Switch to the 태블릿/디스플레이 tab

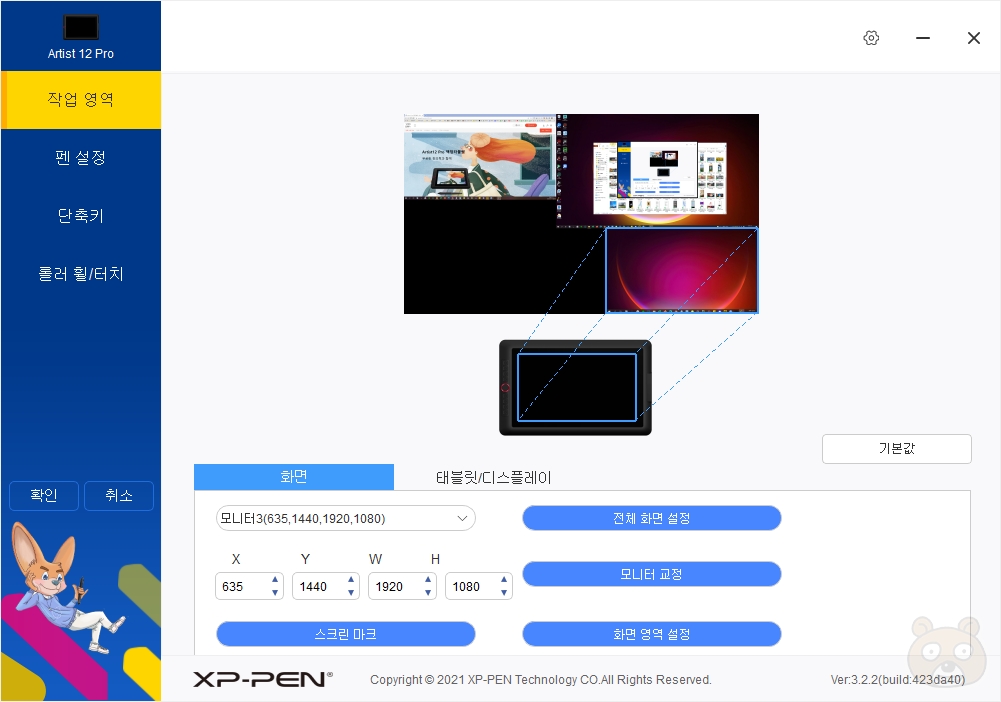(x=493, y=477)
